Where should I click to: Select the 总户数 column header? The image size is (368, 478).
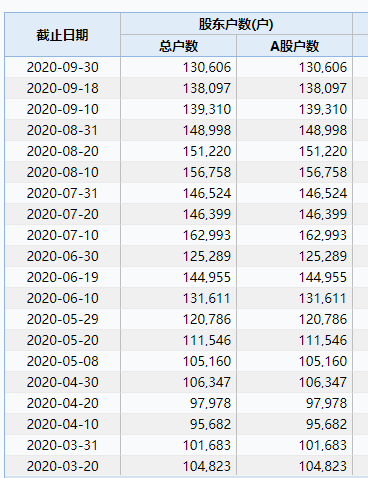(x=178, y=46)
